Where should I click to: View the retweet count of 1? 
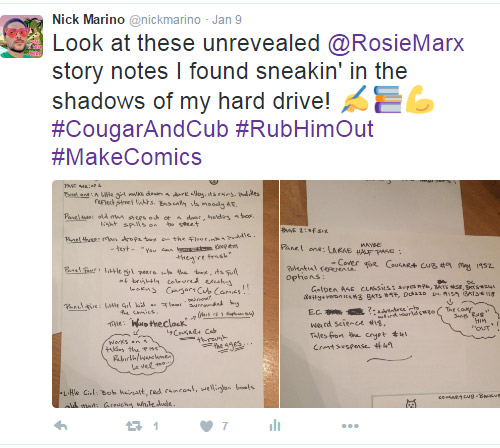coord(156,426)
